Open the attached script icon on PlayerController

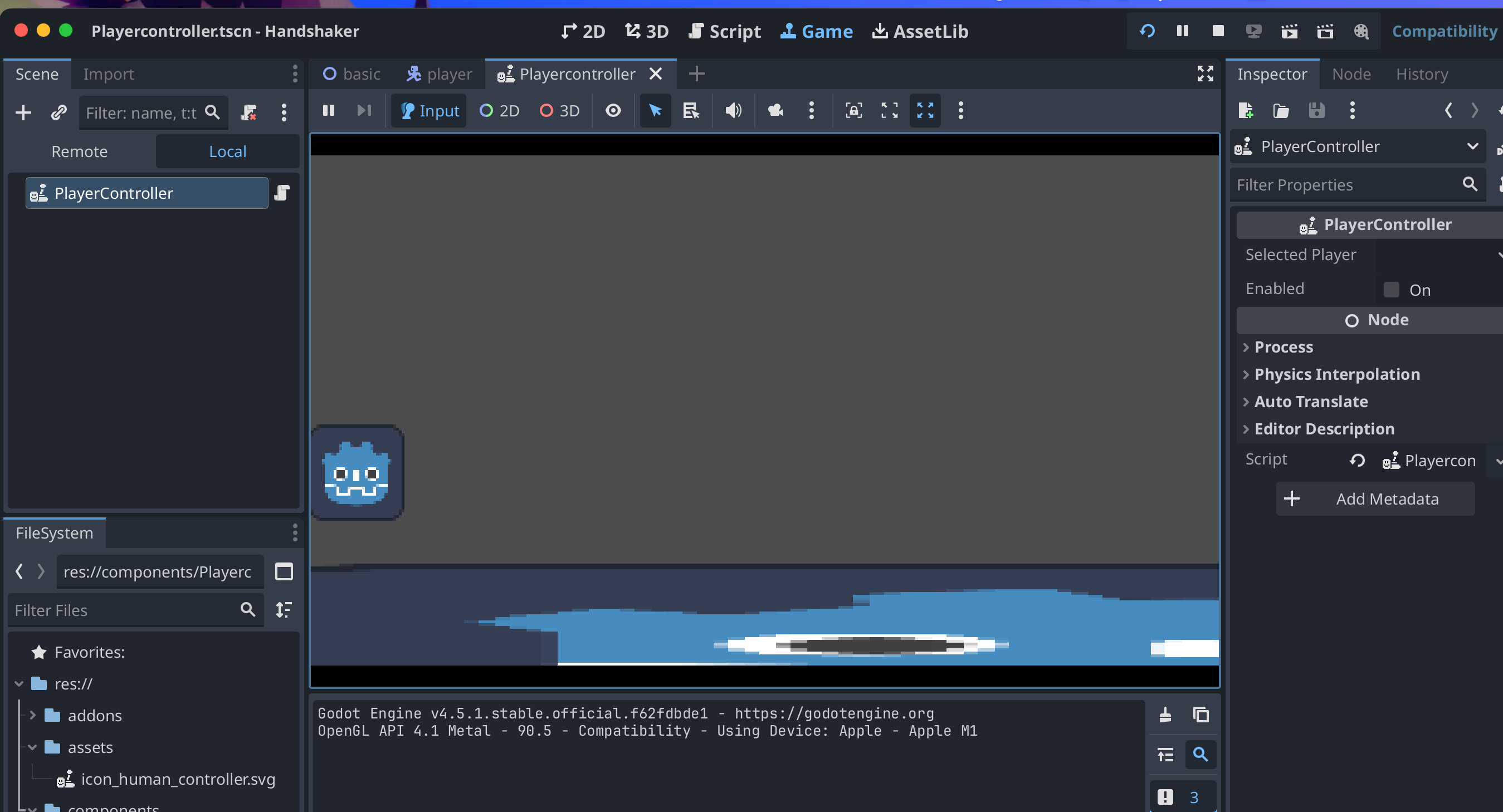pyautogui.click(x=282, y=193)
